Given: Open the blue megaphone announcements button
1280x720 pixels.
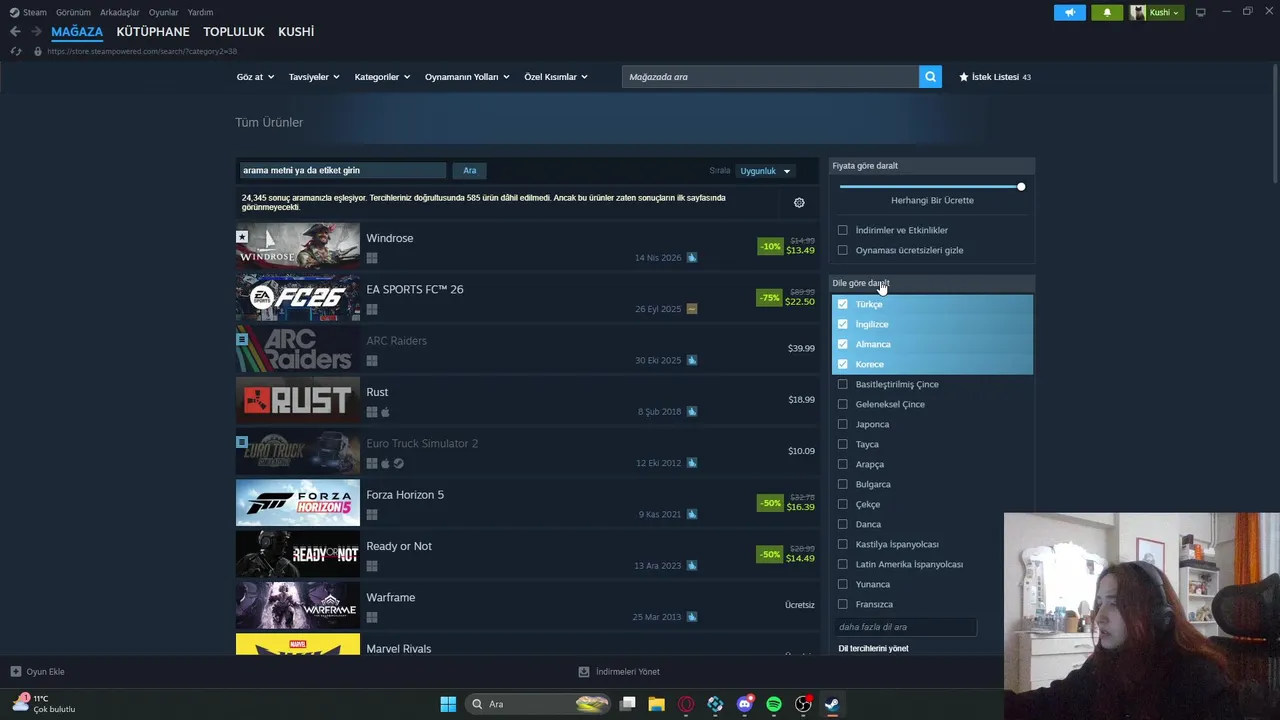Looking at the screenshot, I should pos(1069,12).
